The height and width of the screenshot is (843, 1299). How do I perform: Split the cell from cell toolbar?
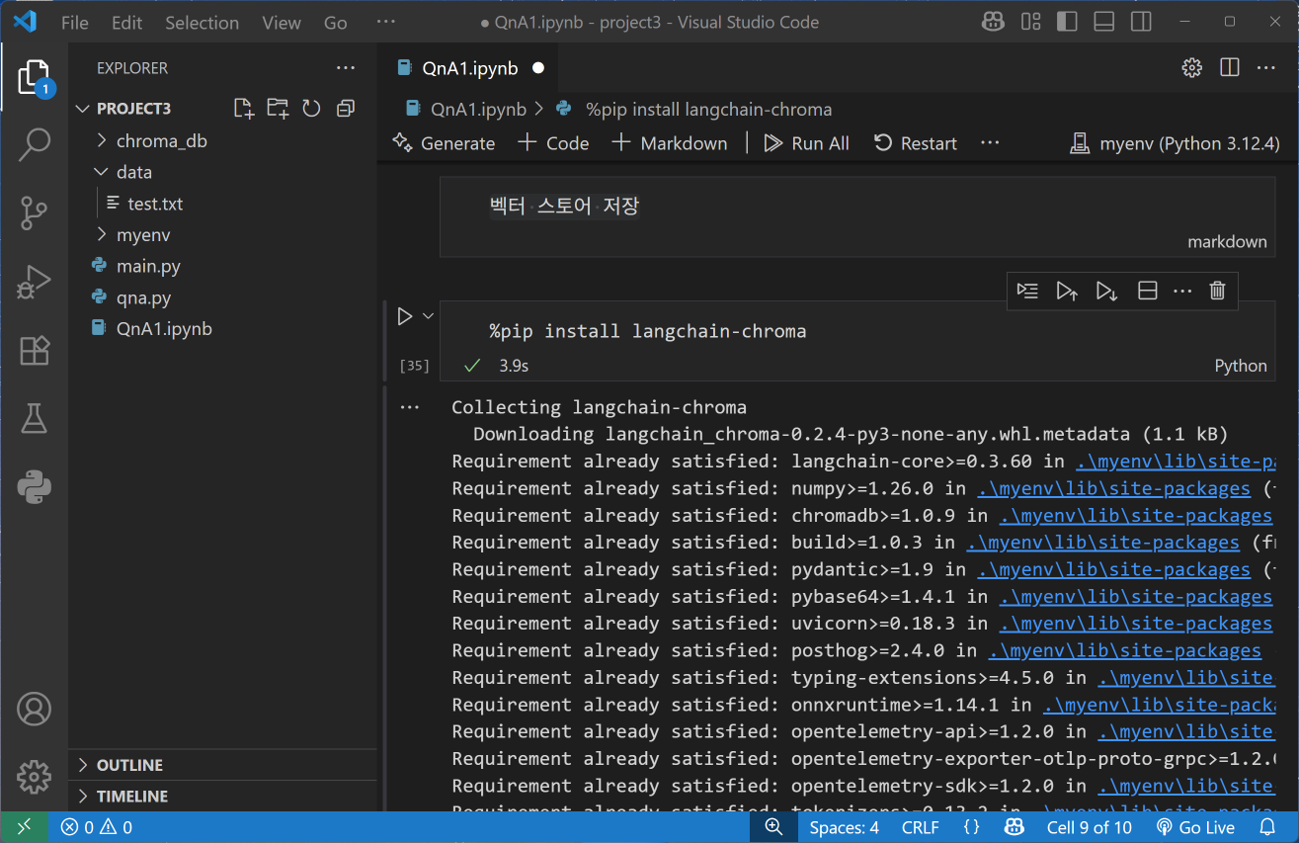1147,291
